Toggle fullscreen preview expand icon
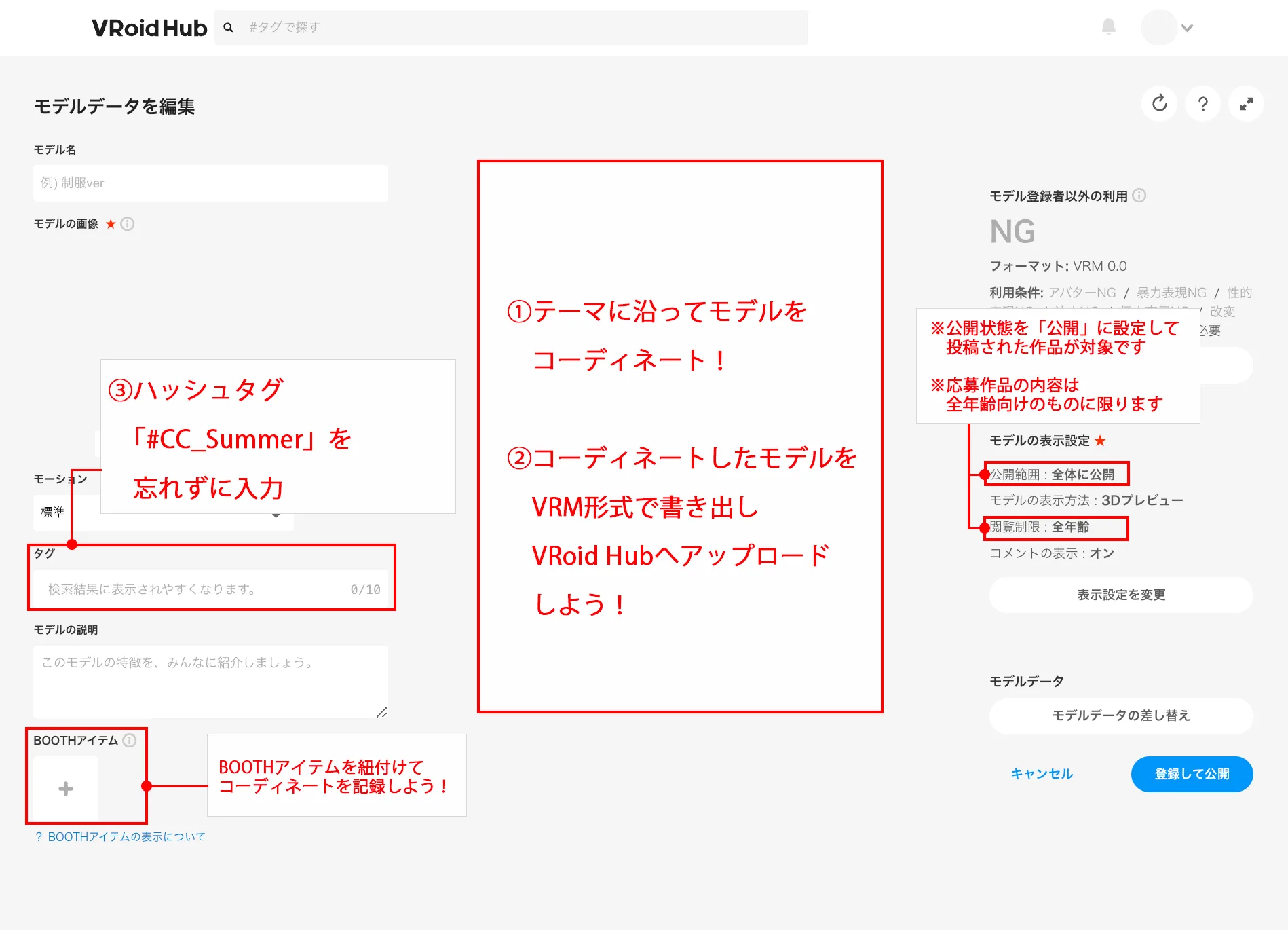Viewport: 1288px width, 930px height. pyautogui.click(x=1247, y=104)
